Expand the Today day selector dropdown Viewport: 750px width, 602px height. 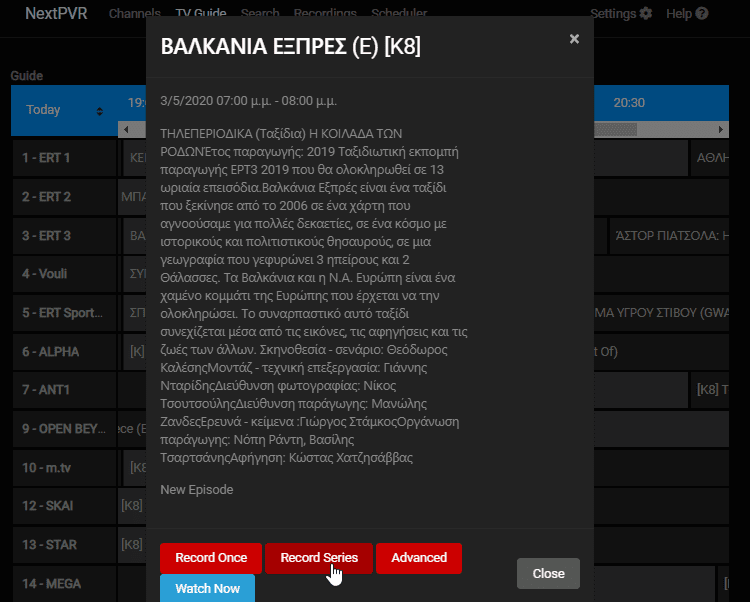pos(64,110)
